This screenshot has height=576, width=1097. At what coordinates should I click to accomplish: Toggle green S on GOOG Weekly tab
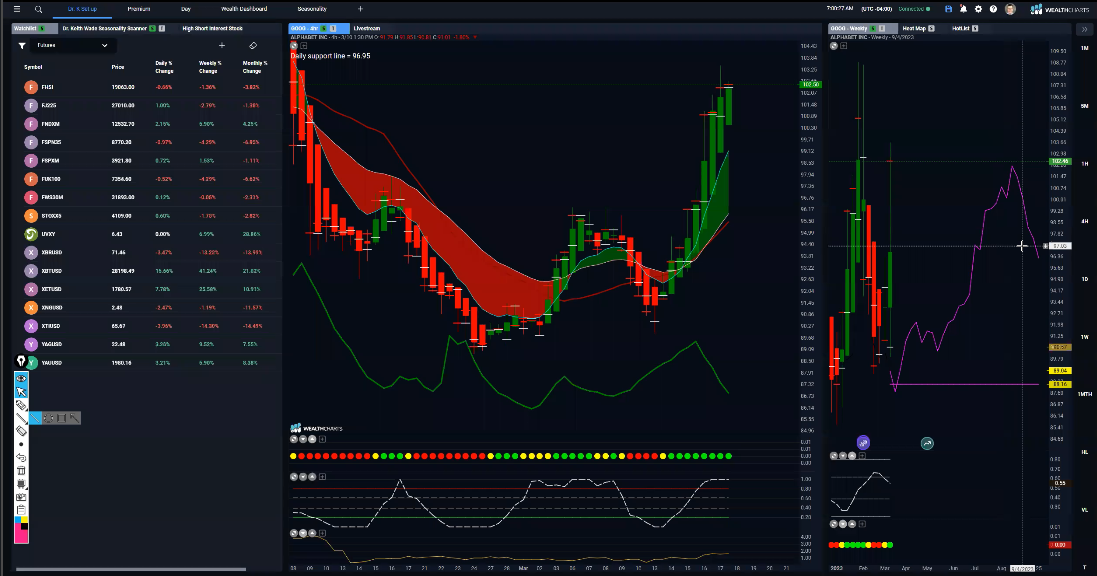click(872, 29)
